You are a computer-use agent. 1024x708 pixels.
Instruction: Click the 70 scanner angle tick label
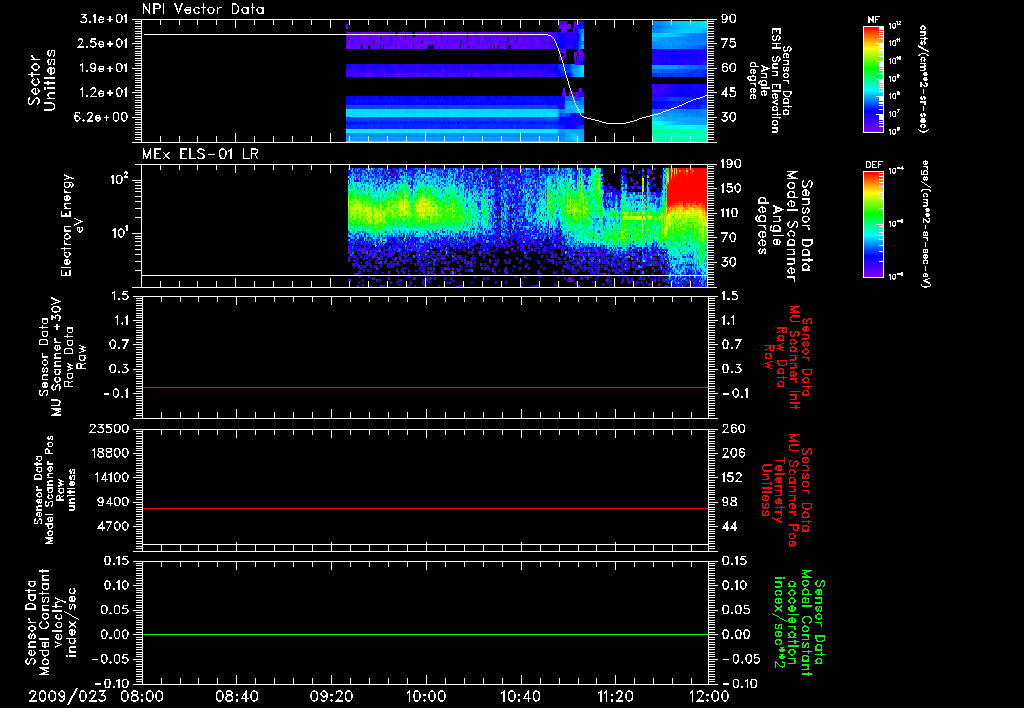click(x=728, y=238)
